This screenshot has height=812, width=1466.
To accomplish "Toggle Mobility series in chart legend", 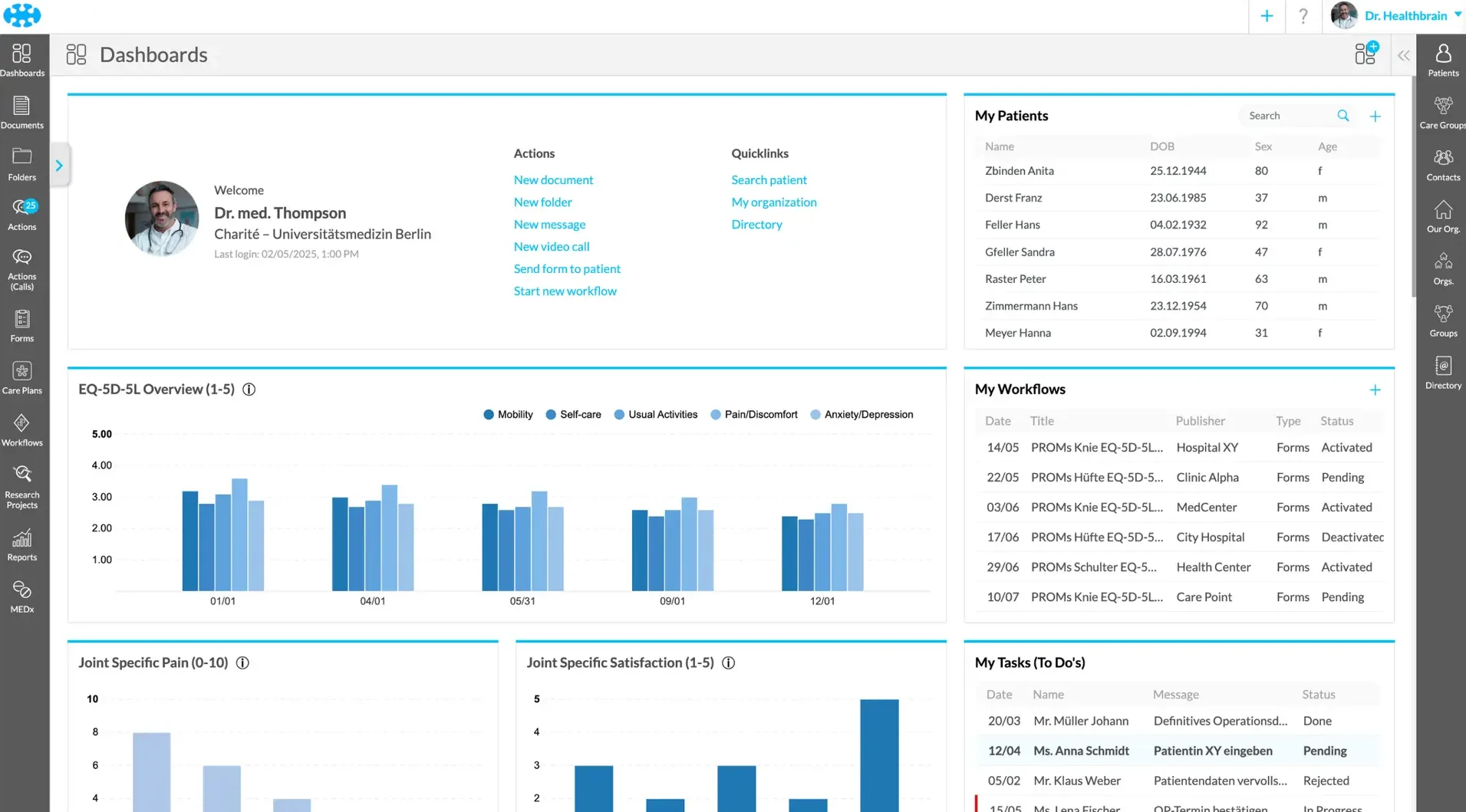I will [508, 415].
